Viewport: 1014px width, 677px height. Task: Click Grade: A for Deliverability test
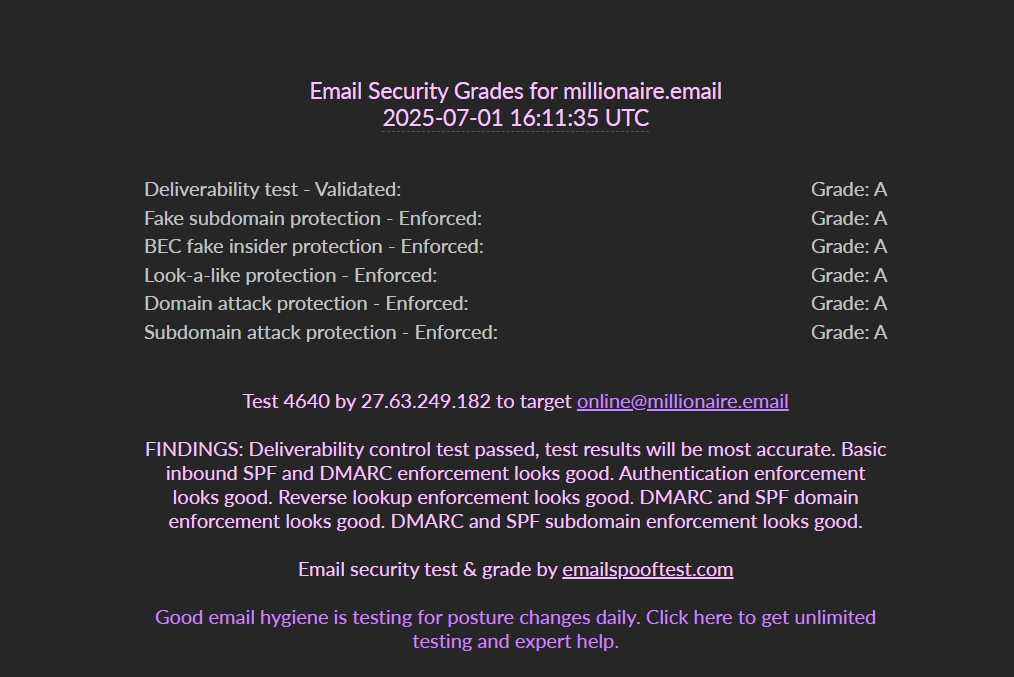coord(849,189)
